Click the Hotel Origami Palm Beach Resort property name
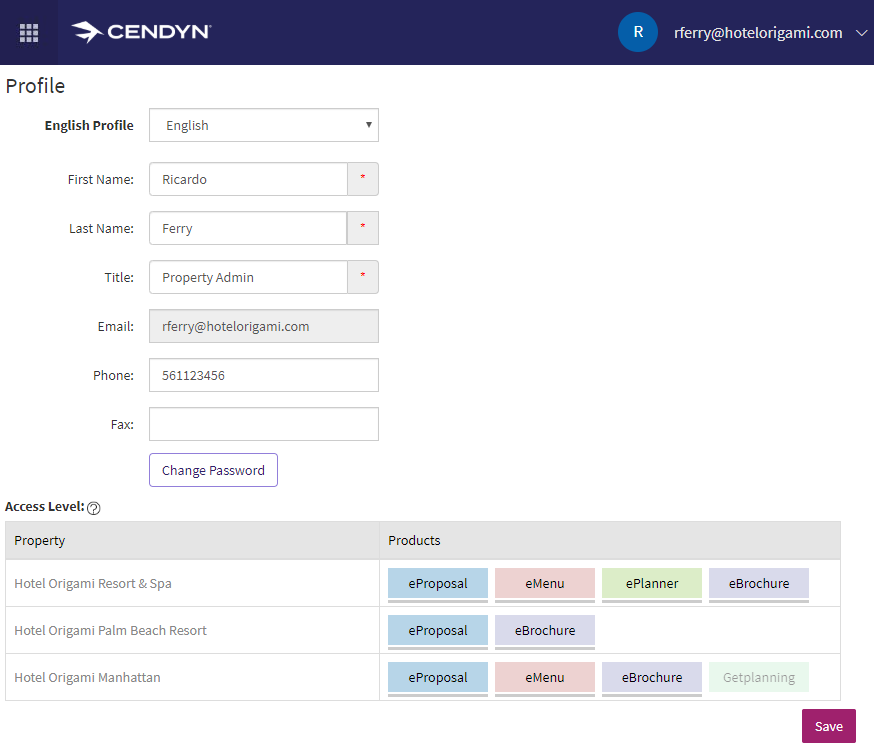Screen dimensions: 874x749 point(110,630)
